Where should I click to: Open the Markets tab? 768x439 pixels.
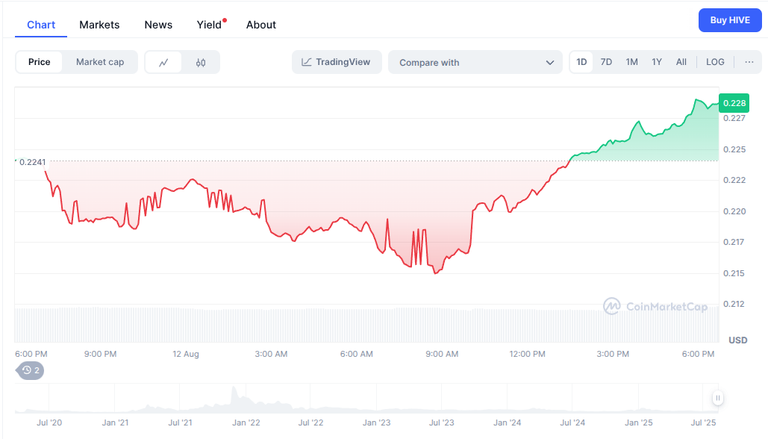99,24
